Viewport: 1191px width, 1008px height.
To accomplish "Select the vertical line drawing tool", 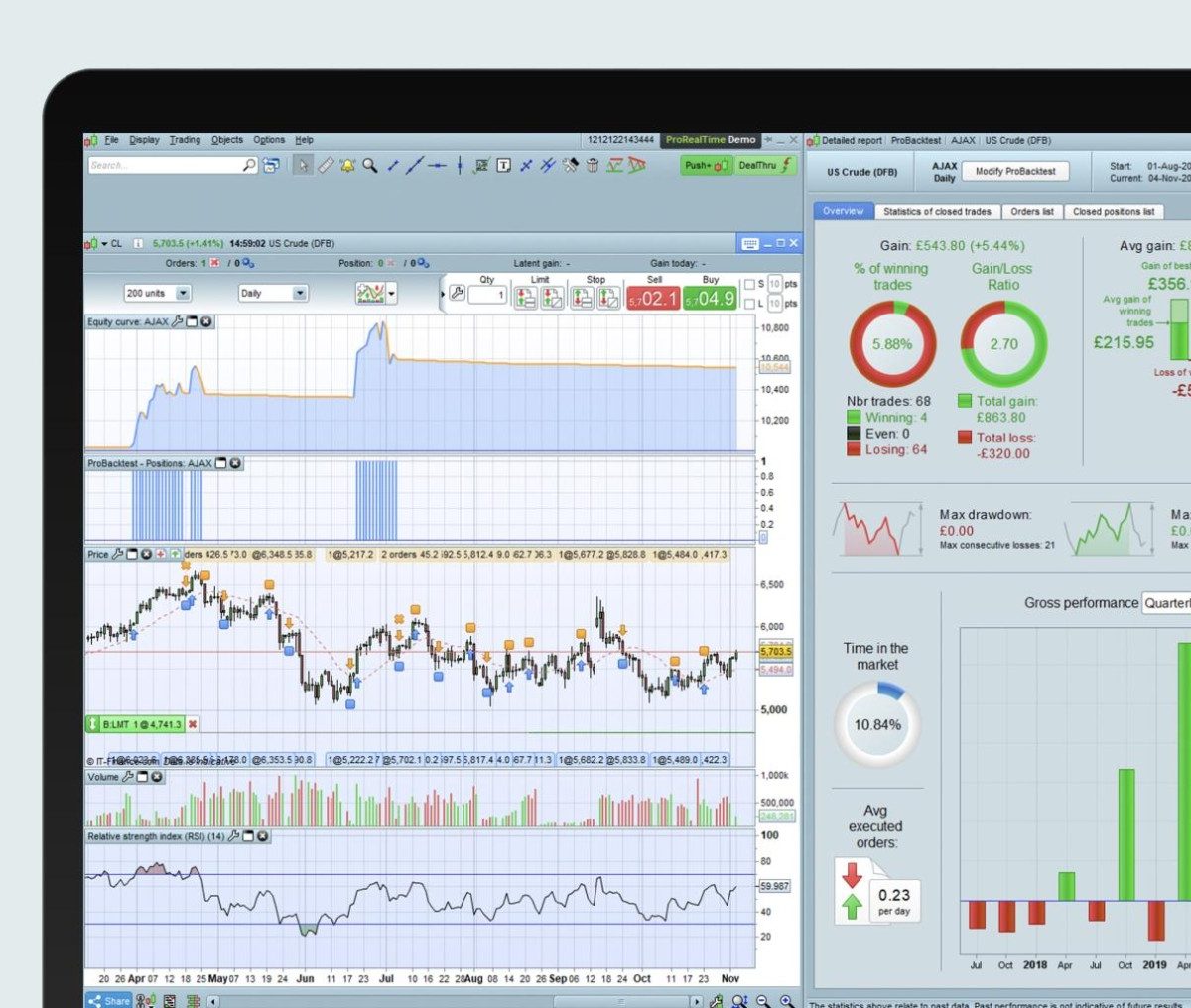I will click(x=460, y=166).
